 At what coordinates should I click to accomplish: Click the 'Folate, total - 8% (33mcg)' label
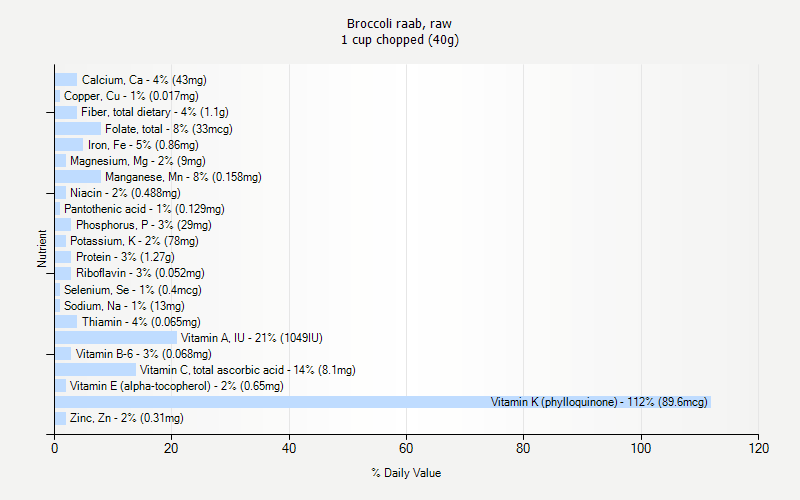(169, 129)
